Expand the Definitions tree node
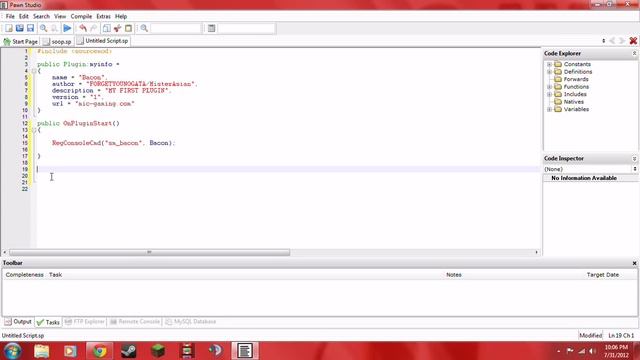This screenshot has width=640, height=360. point(549,72)
